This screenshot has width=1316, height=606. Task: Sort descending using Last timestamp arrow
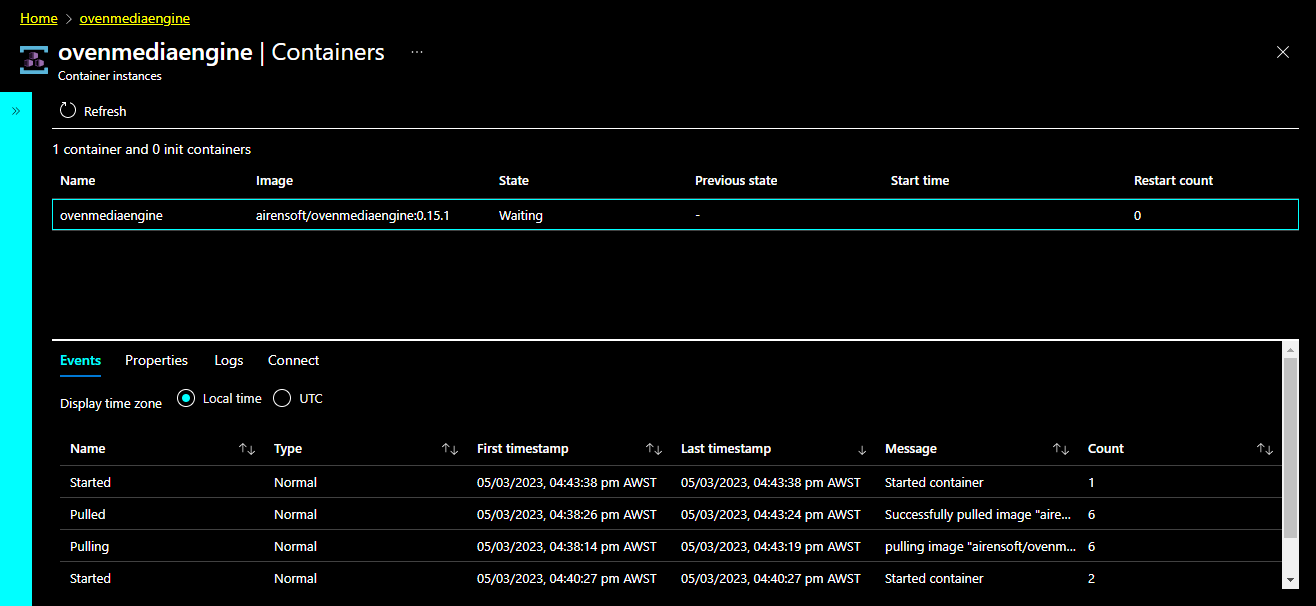tap(860, 448)
